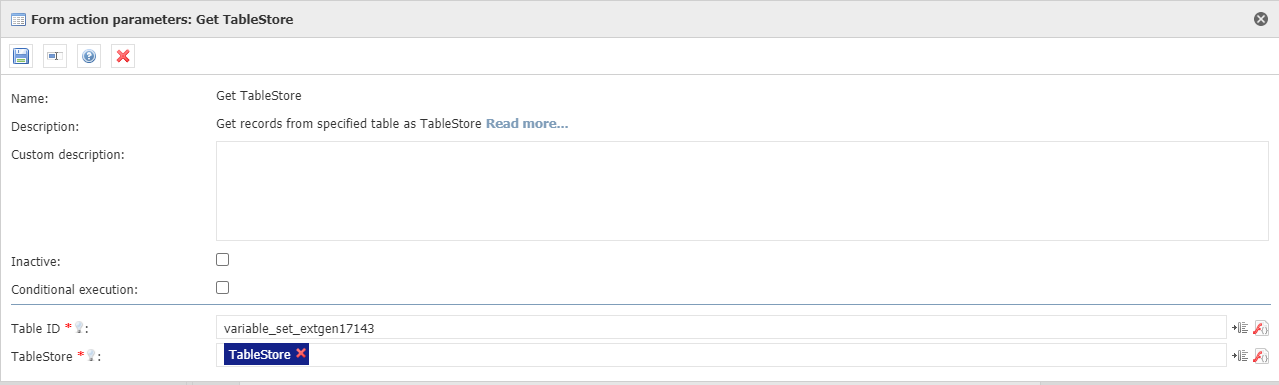The image size is (1279, 385).
Task: Click the lightbulb hint beside Table ID
Action: (x=78, y=328)
